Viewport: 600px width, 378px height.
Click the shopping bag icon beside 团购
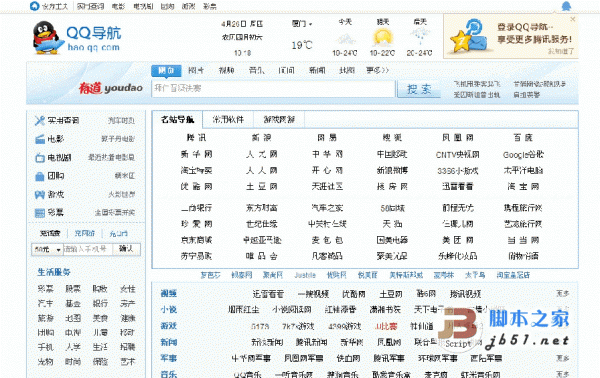pyautogui.click(x=40, y=176)
